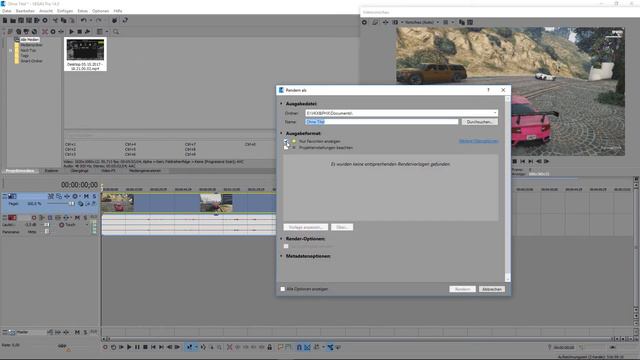Collapse the Render-Optionen section
This screenshot has width=640, height=360.
[x=281, y=238]
